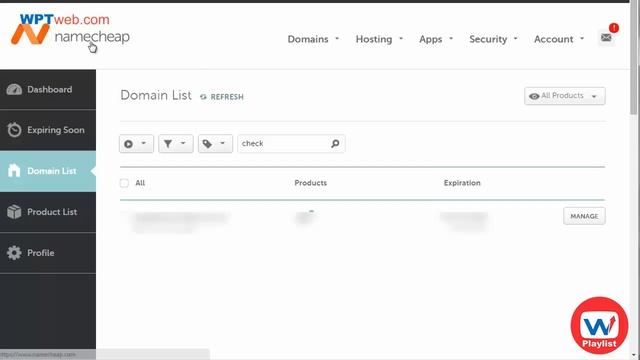Check the All domains checkbox

tap(124, 183)
